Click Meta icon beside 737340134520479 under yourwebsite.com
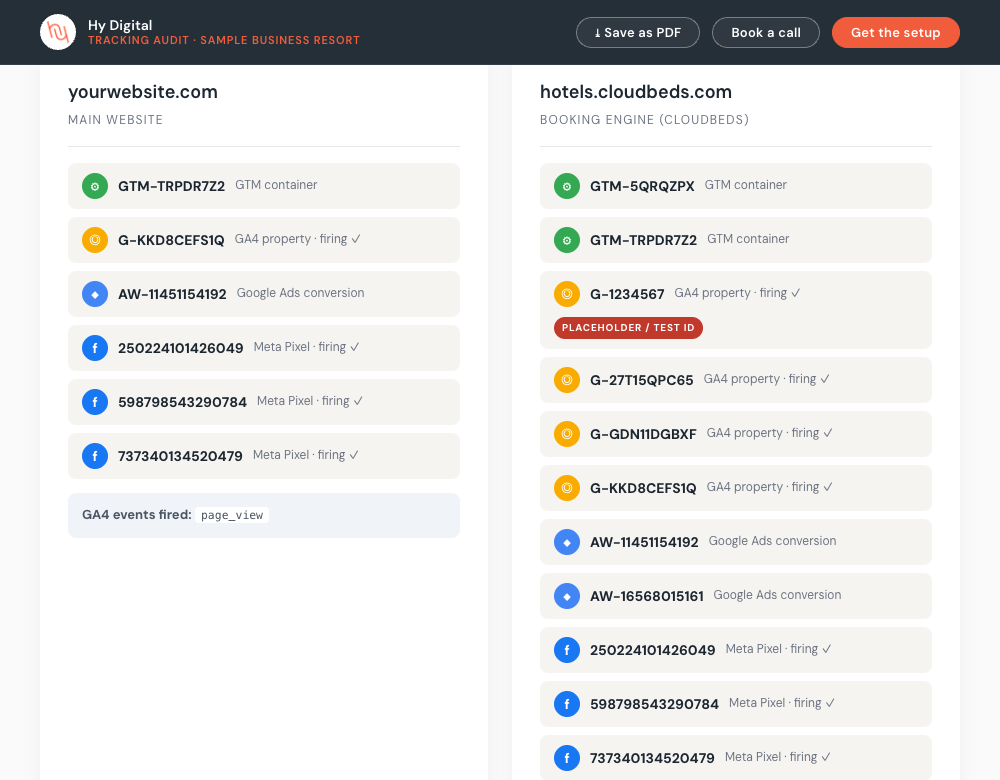Screen dimensions: 1000x780 (95, 456)
